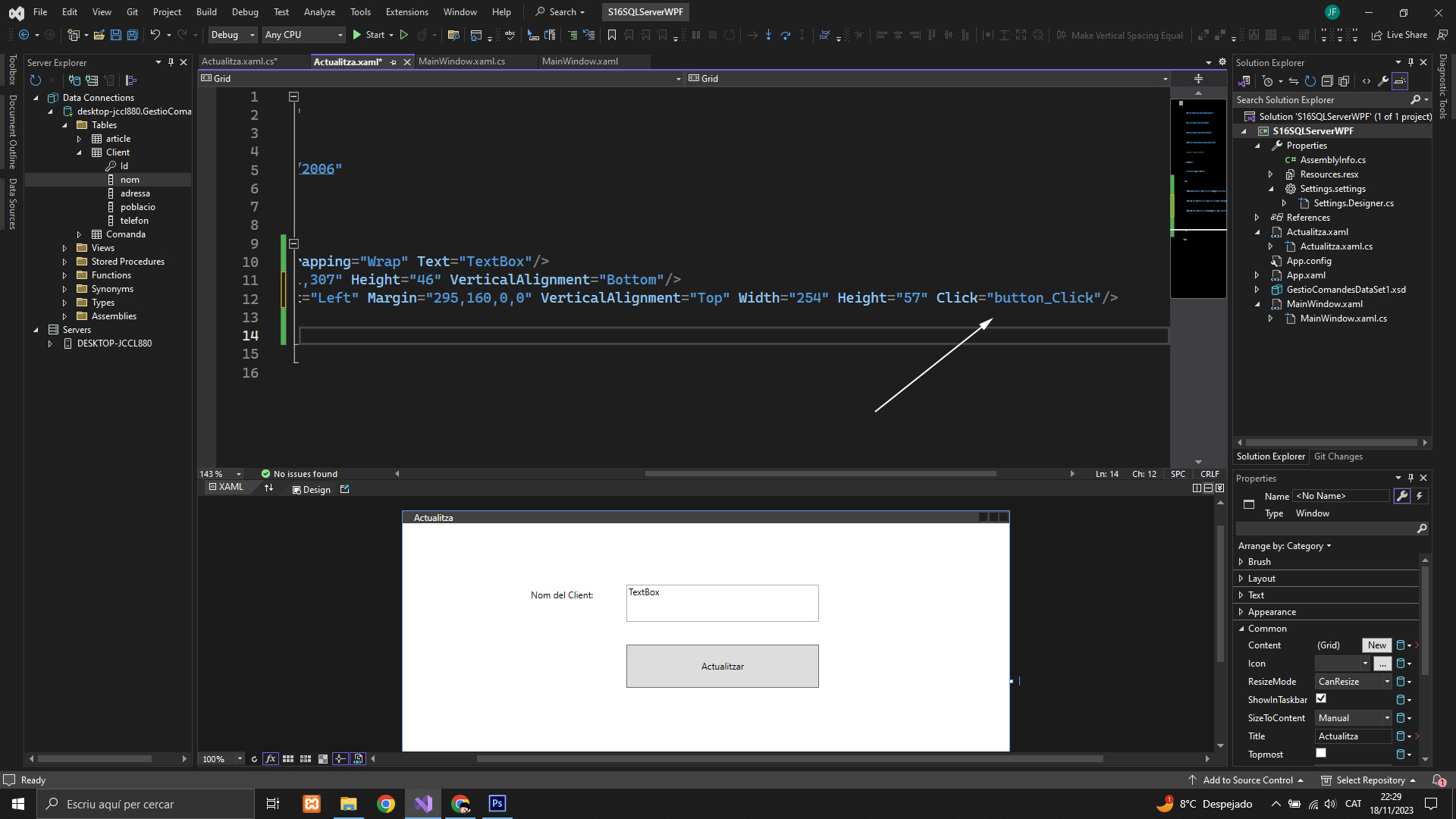The image size is (1456, 819).
Task: Click the Title property field
Action: pyautogui.click(x=1353, y=736)
